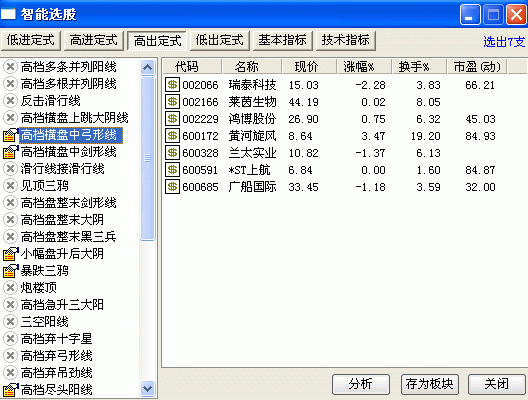Image resolution: width=528 pixels, height=400 pixels.
Task: Click the chart icon next to 高档横盘中剑形线
Action: 10,152
